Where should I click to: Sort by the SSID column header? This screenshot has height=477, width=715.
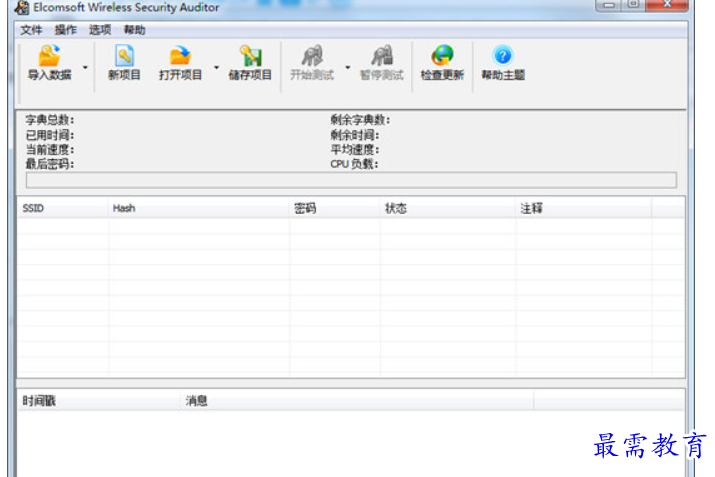pos(63,208)
